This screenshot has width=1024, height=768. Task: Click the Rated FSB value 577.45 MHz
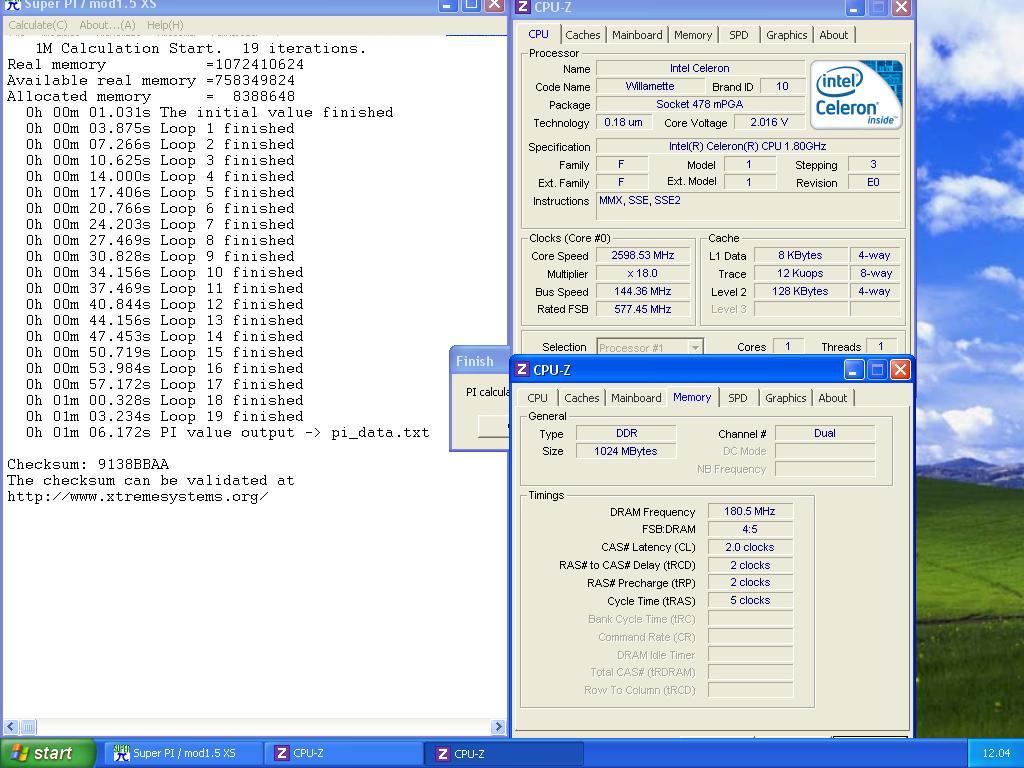point(643,310)
